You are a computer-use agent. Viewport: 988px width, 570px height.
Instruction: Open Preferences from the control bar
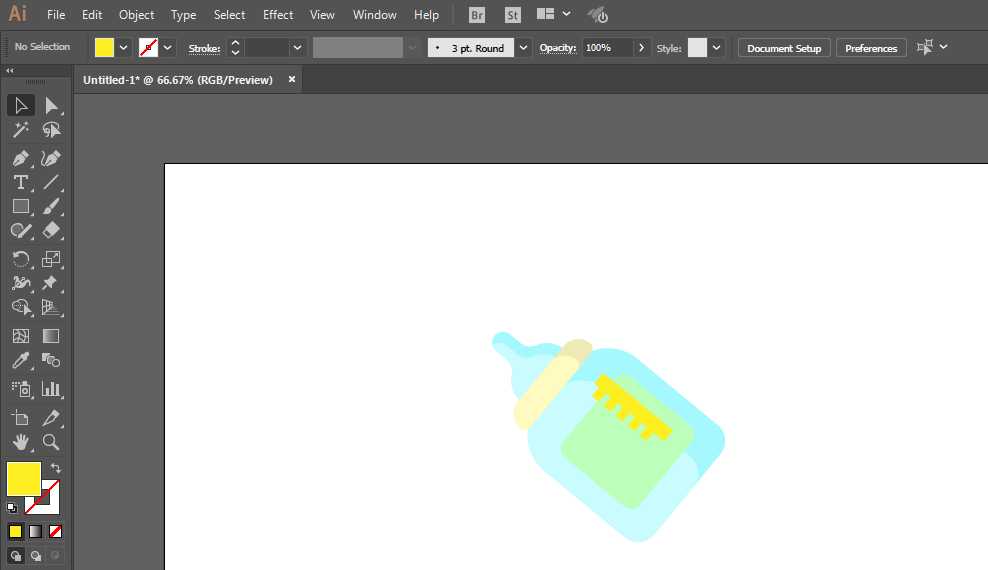(870, 48)
